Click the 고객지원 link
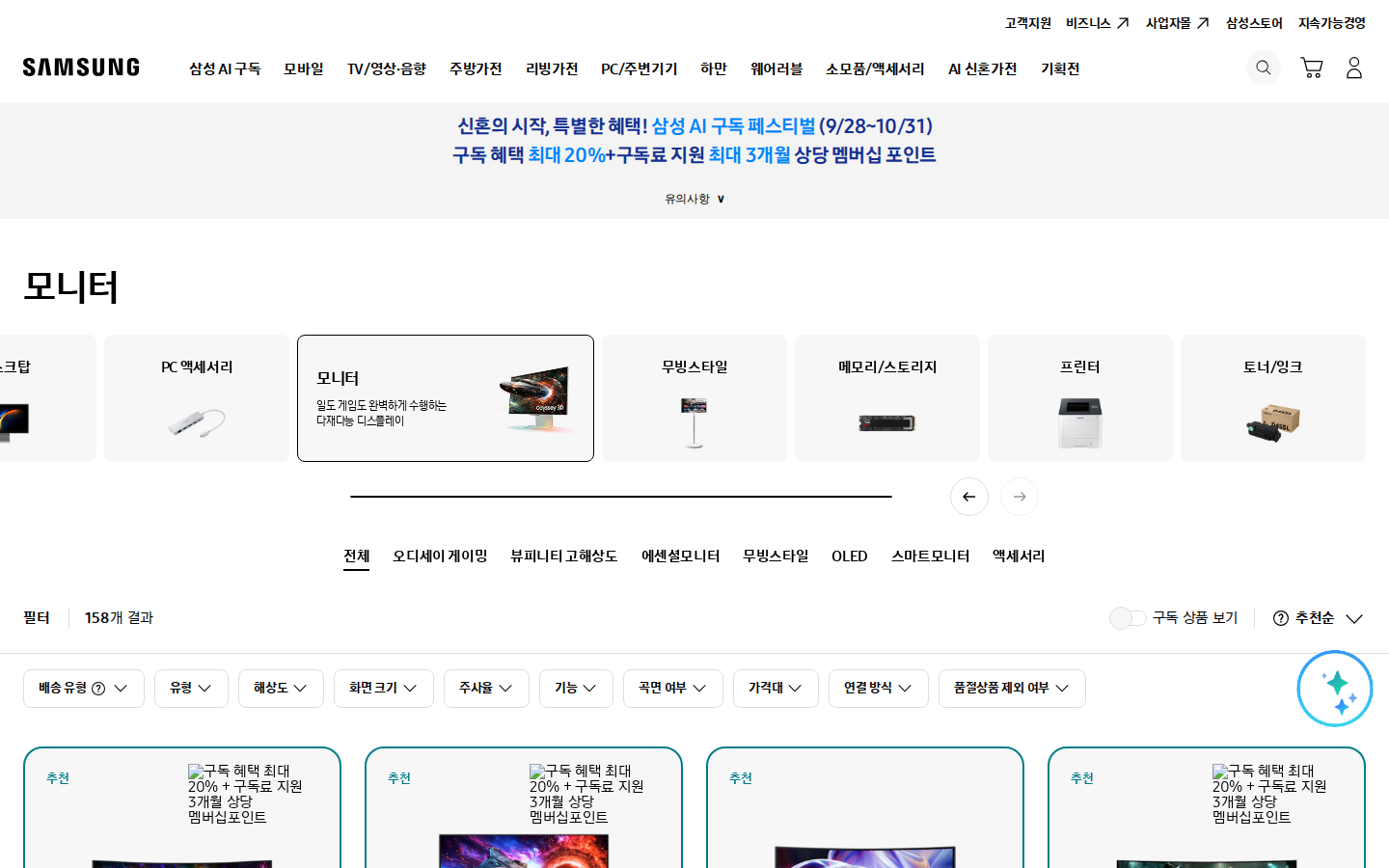The width and height of the screenshot is (1389, 868). click(x=1028, y=23)
